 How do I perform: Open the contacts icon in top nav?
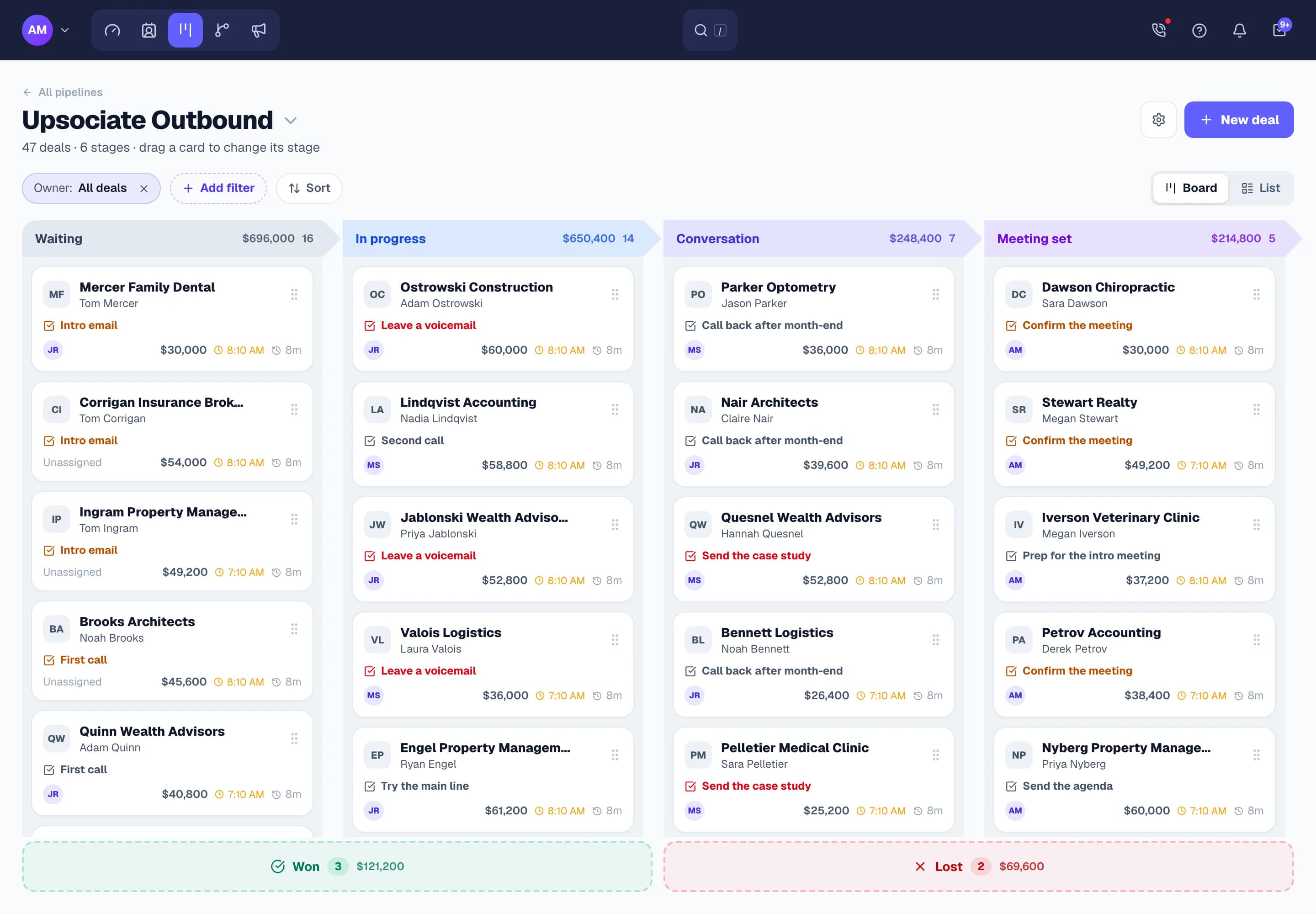(149, 30)
